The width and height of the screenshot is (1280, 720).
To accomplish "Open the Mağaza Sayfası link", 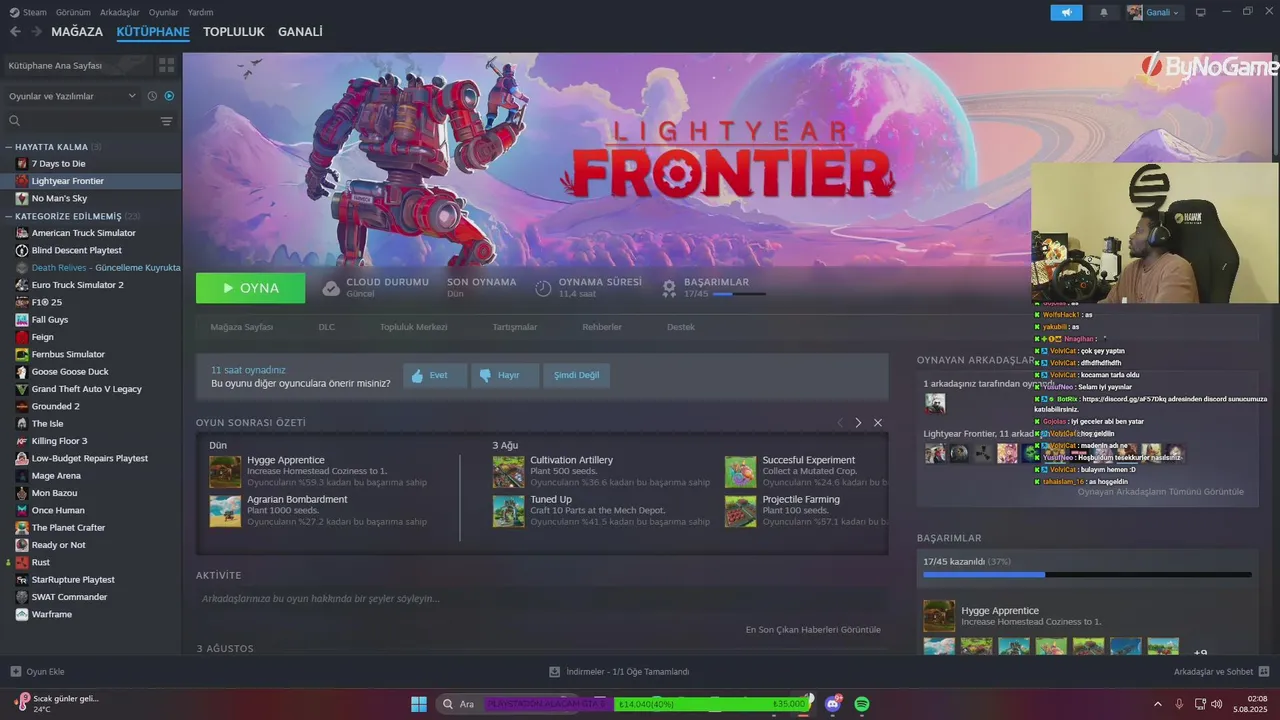I will [241, 327].
